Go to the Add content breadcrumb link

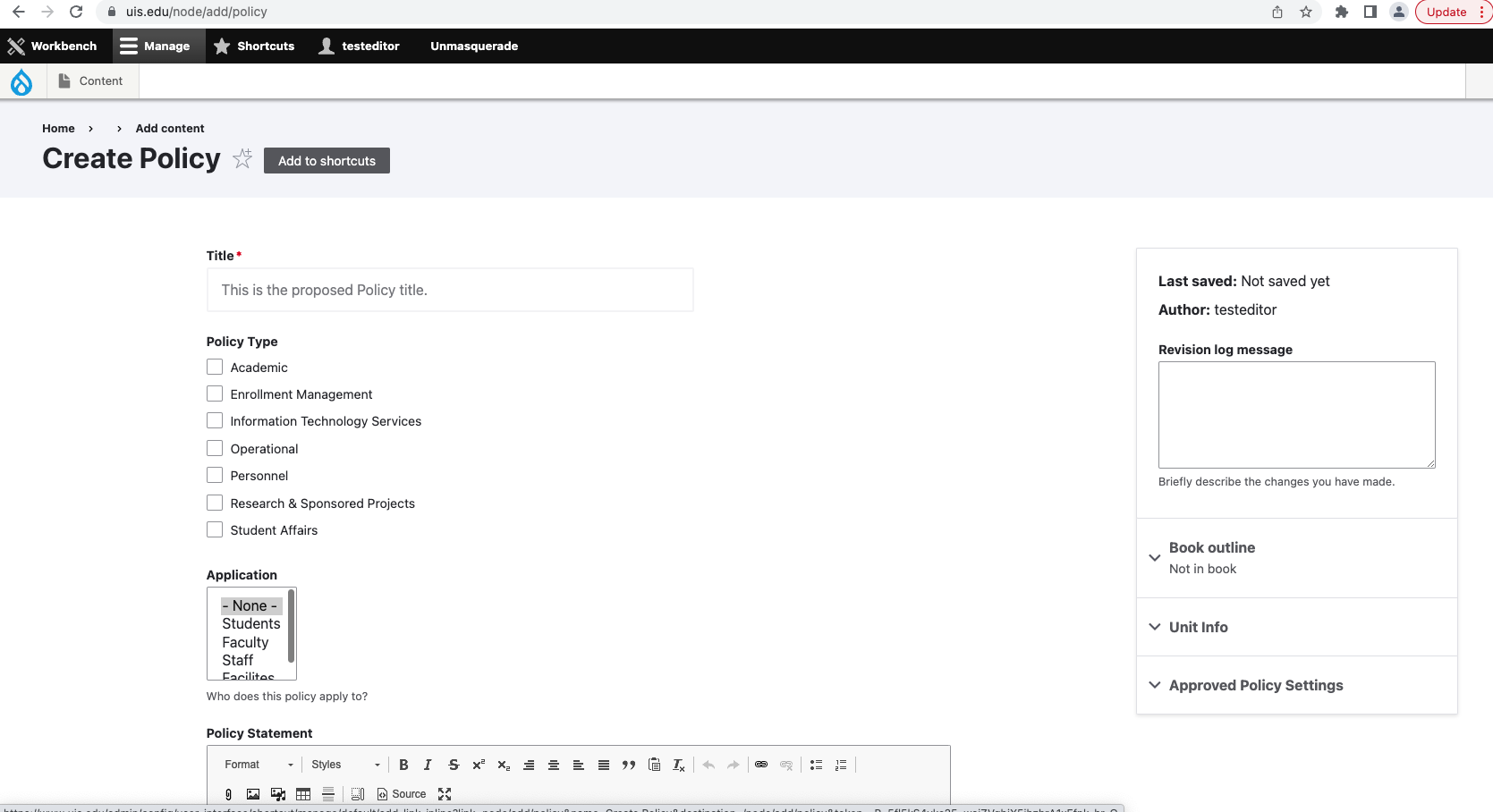(170, 128)
